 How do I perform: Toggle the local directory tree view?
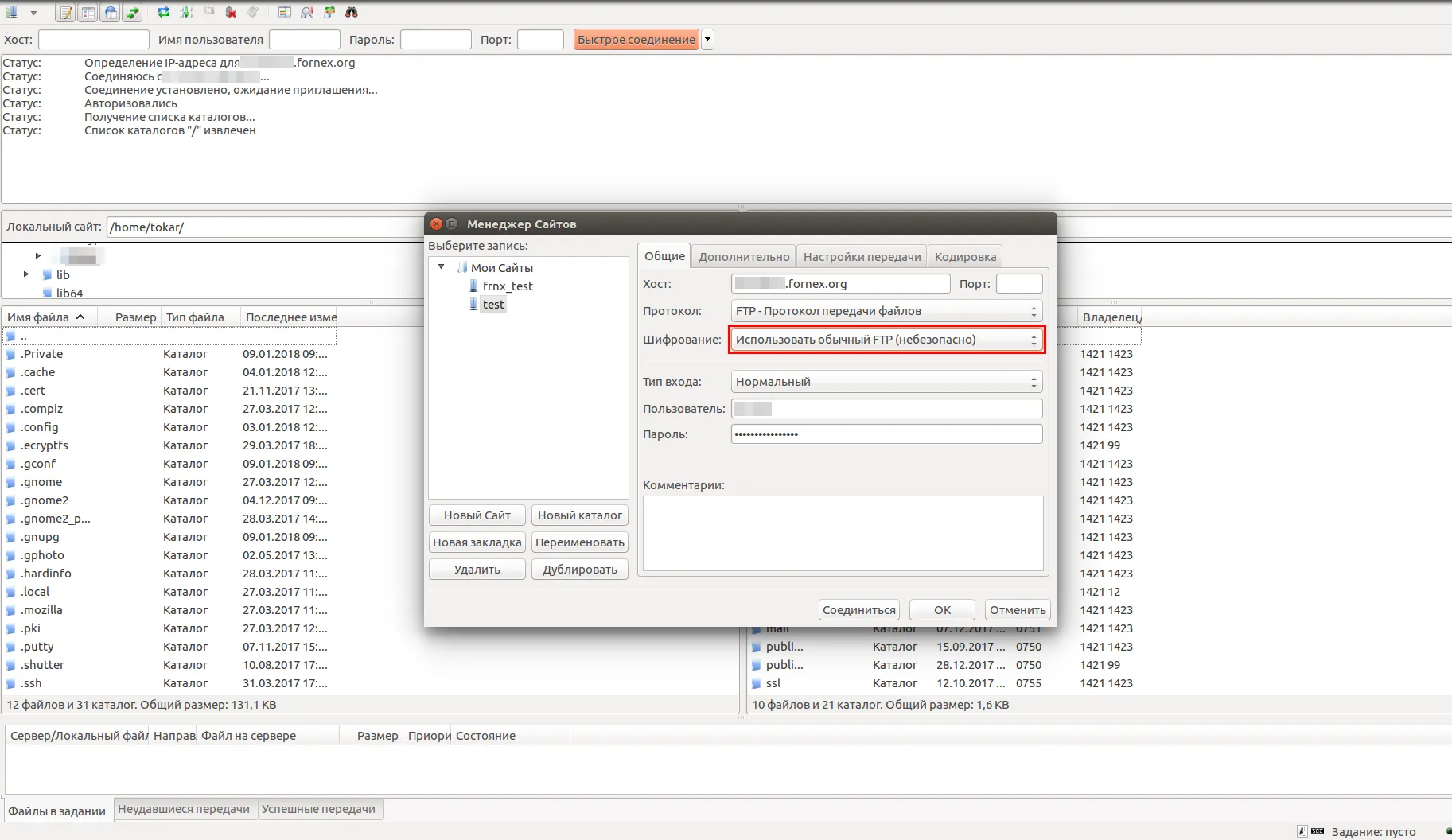(88, 12)
